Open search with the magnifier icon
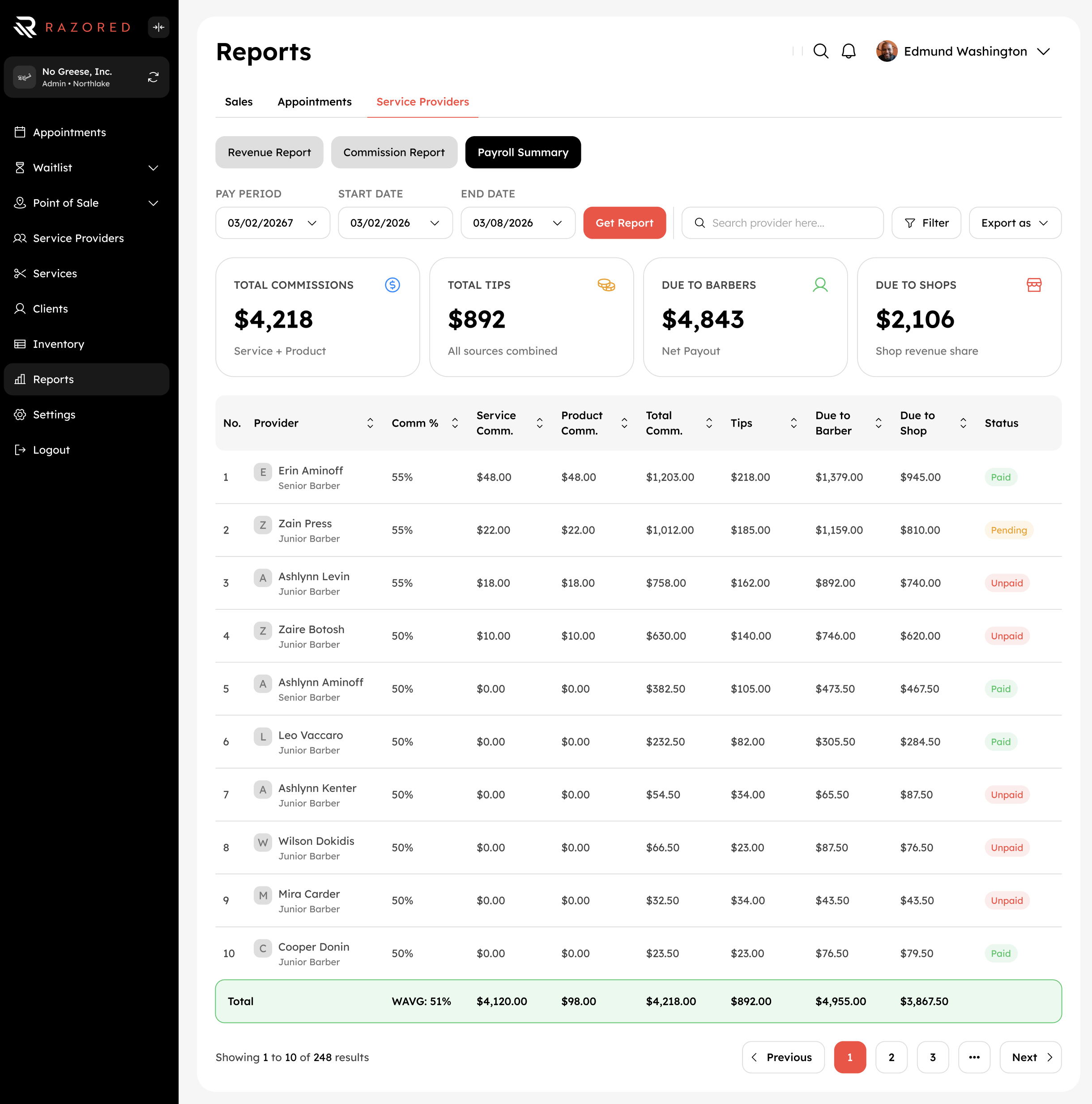The image size is (1092, 1104). pyautogui.click(x=821, y=51)
